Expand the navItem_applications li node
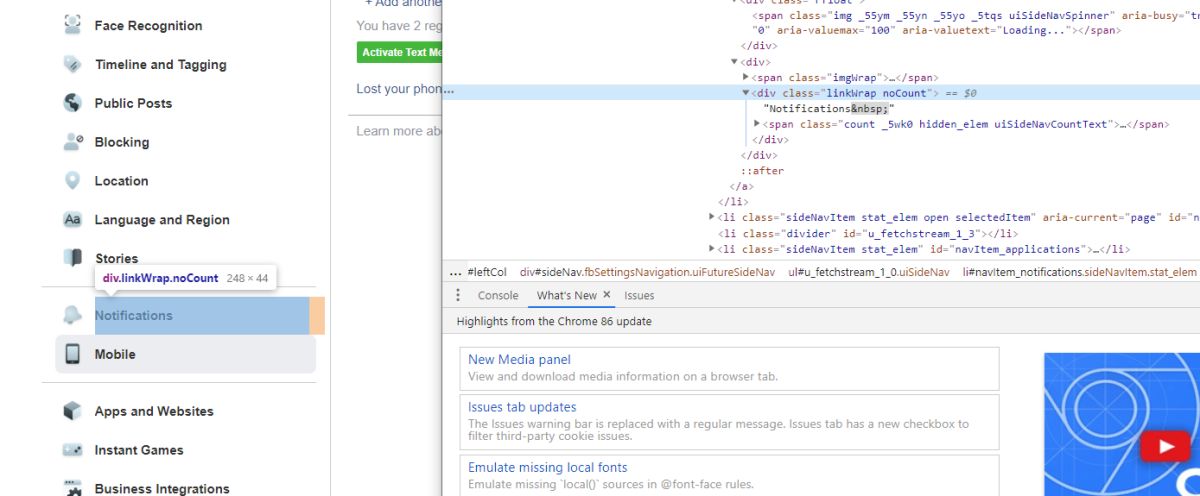Viewport: 1200px width, 496px height. 712,249
